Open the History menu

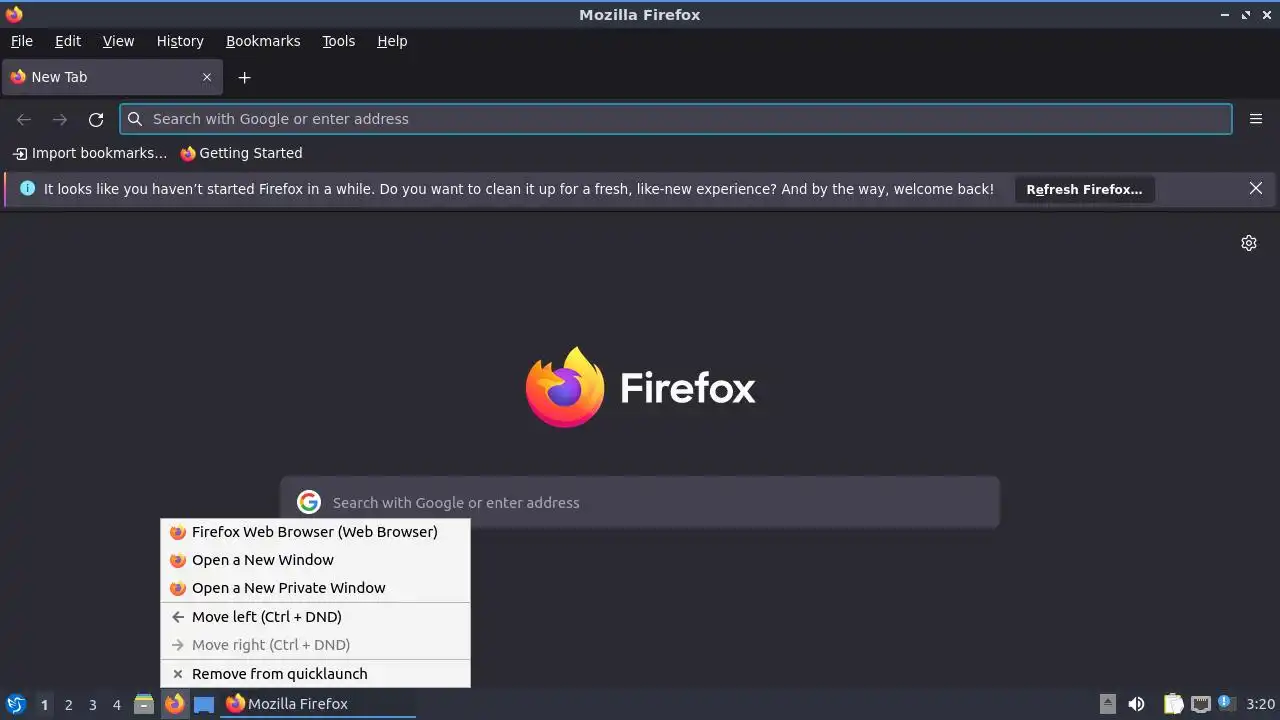point(180,41)
